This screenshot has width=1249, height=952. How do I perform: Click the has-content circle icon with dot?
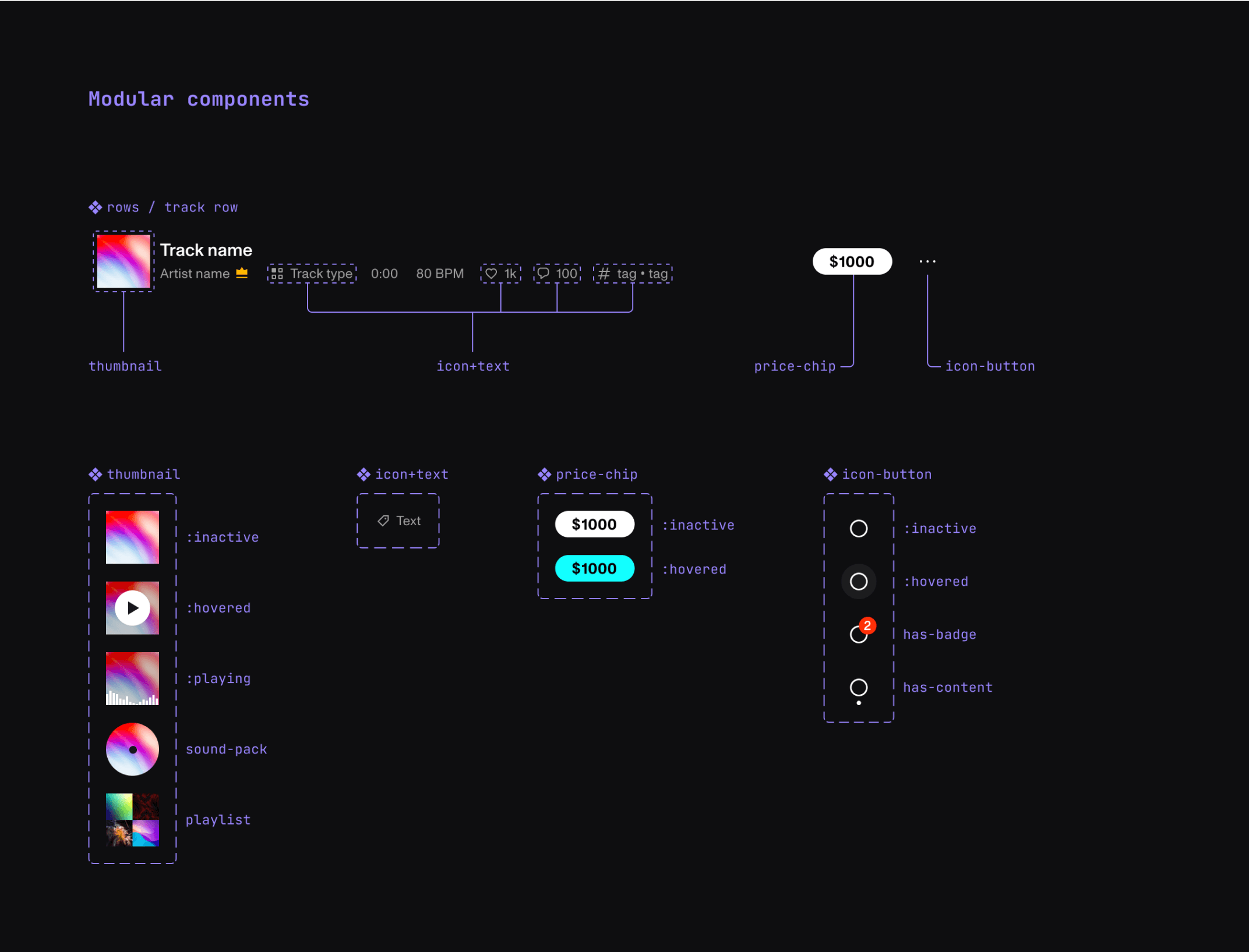coord(859,688)
